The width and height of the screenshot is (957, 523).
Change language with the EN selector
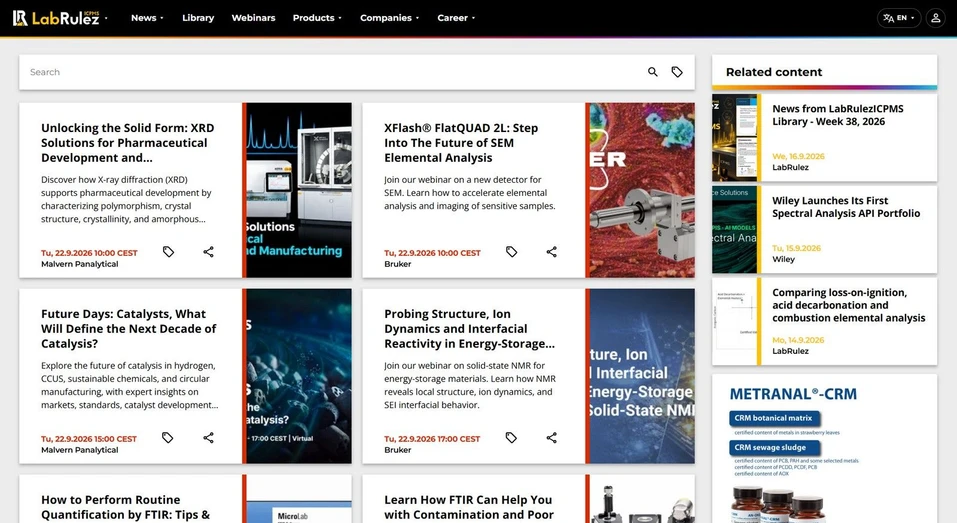pyautogui.click(x=898, y=18)
